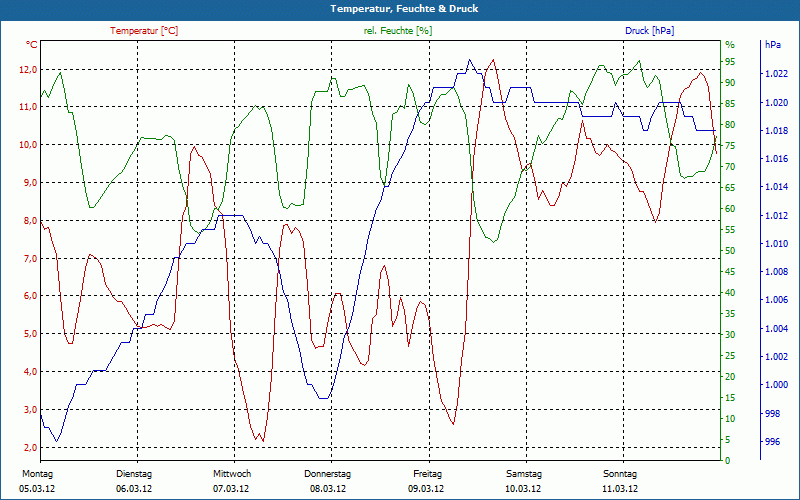The height and width of the screenshot is (500, 800).
Task: Click the 'Freitag' day label
Action: pyautogui.click(x=428, y=474)
